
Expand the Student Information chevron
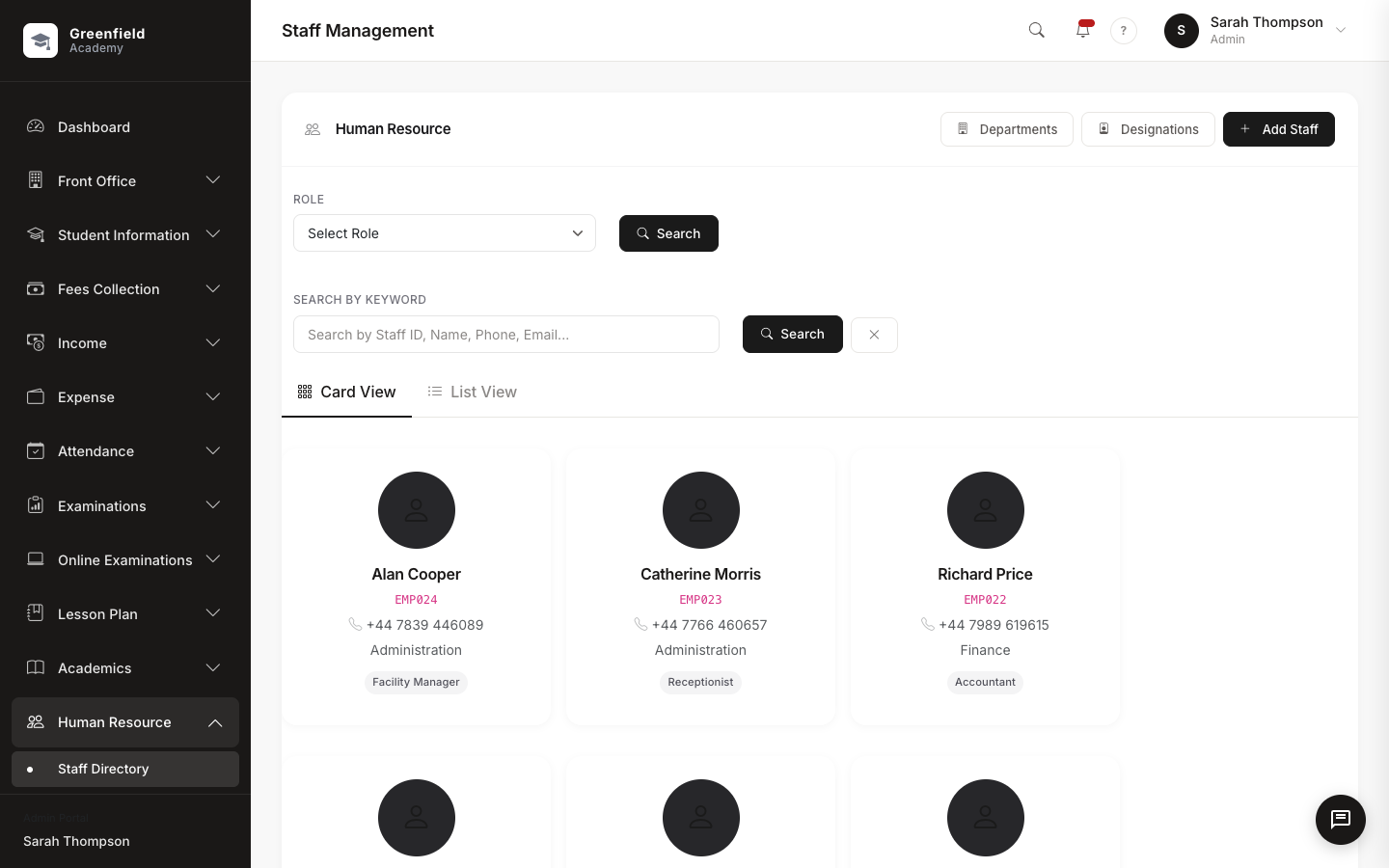(213, 234)
